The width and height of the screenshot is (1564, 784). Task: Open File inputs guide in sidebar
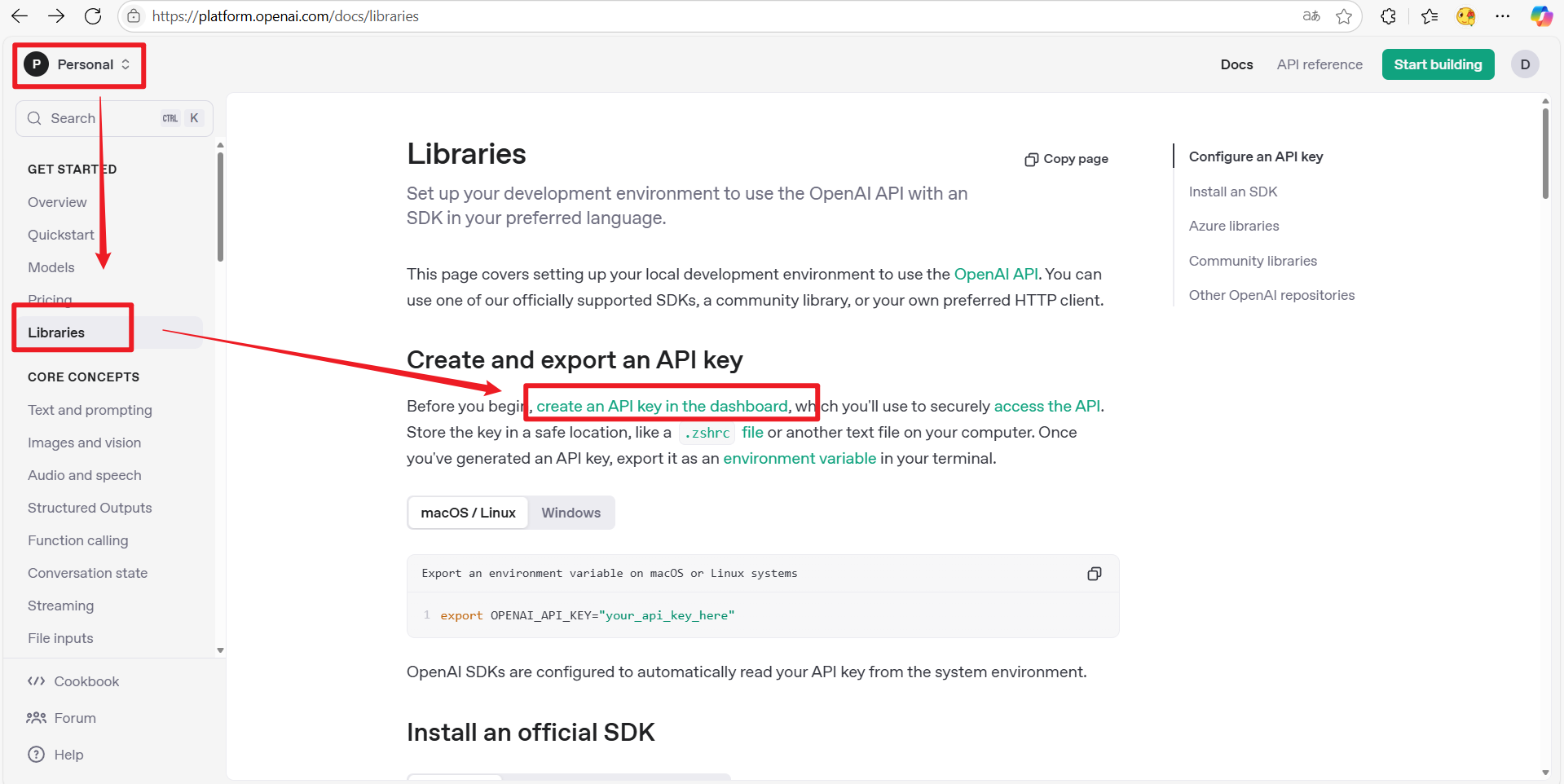[x=60, y=638]
